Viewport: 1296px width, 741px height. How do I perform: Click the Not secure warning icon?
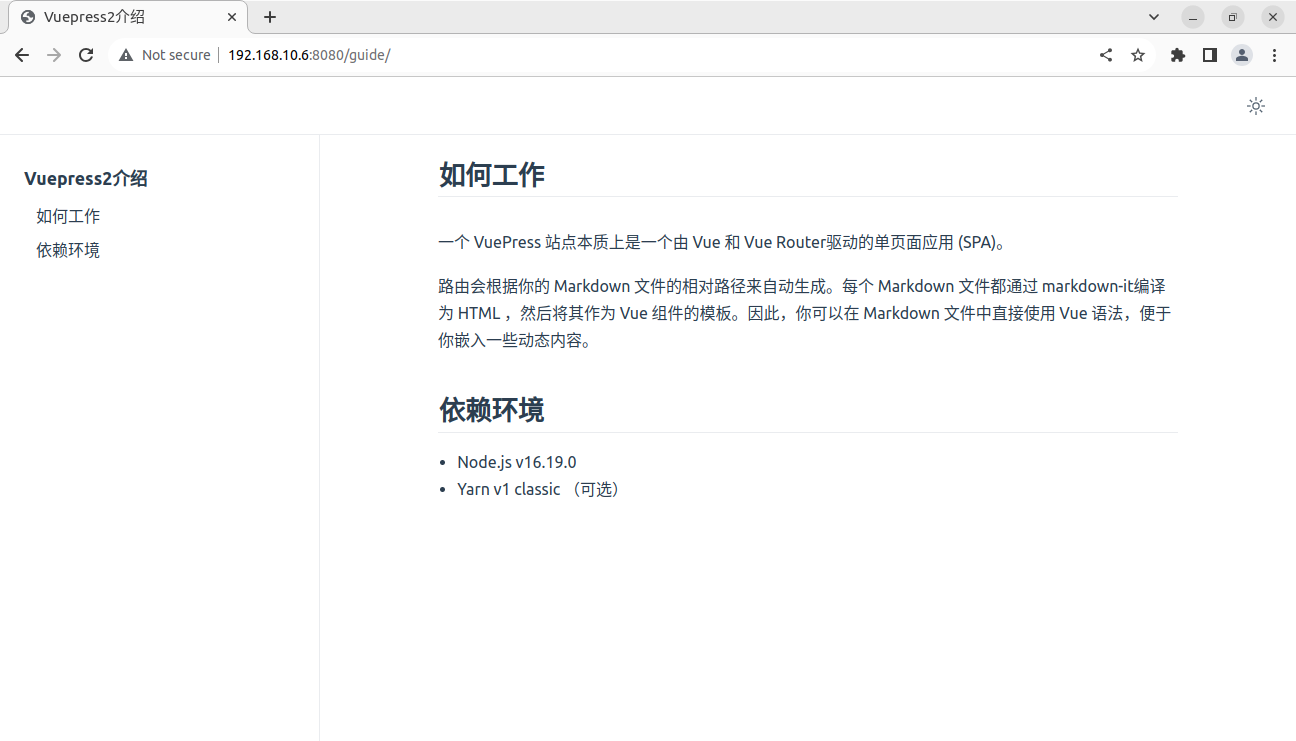coord(125,55)
